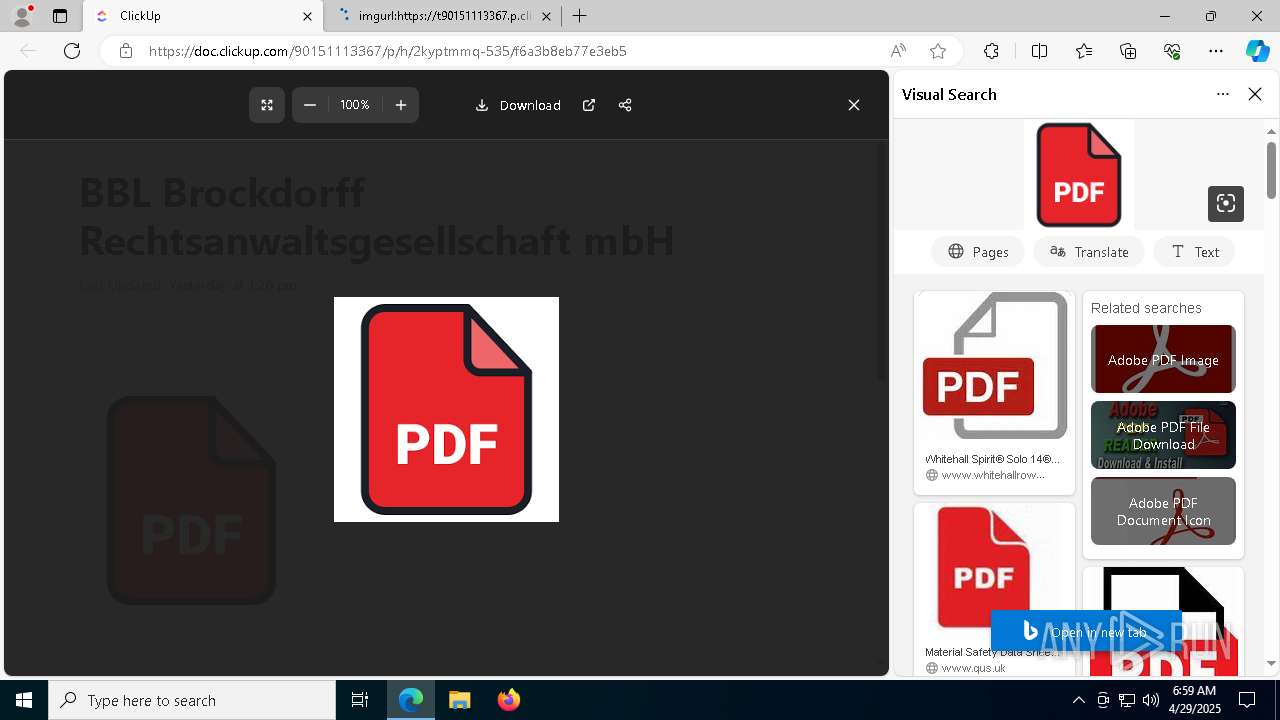Close the Visual Search panel
Viewport: 1280px width, 720px height.
point(1255,94)
